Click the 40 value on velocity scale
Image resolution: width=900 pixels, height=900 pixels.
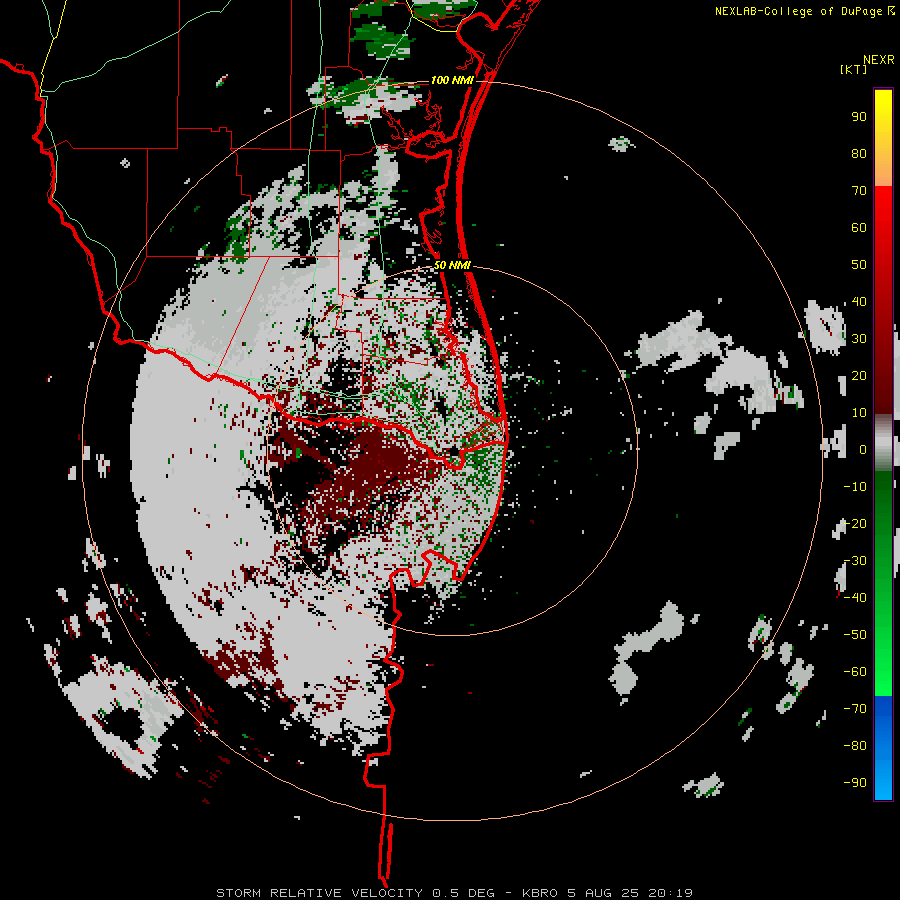[x=859, y=302]
